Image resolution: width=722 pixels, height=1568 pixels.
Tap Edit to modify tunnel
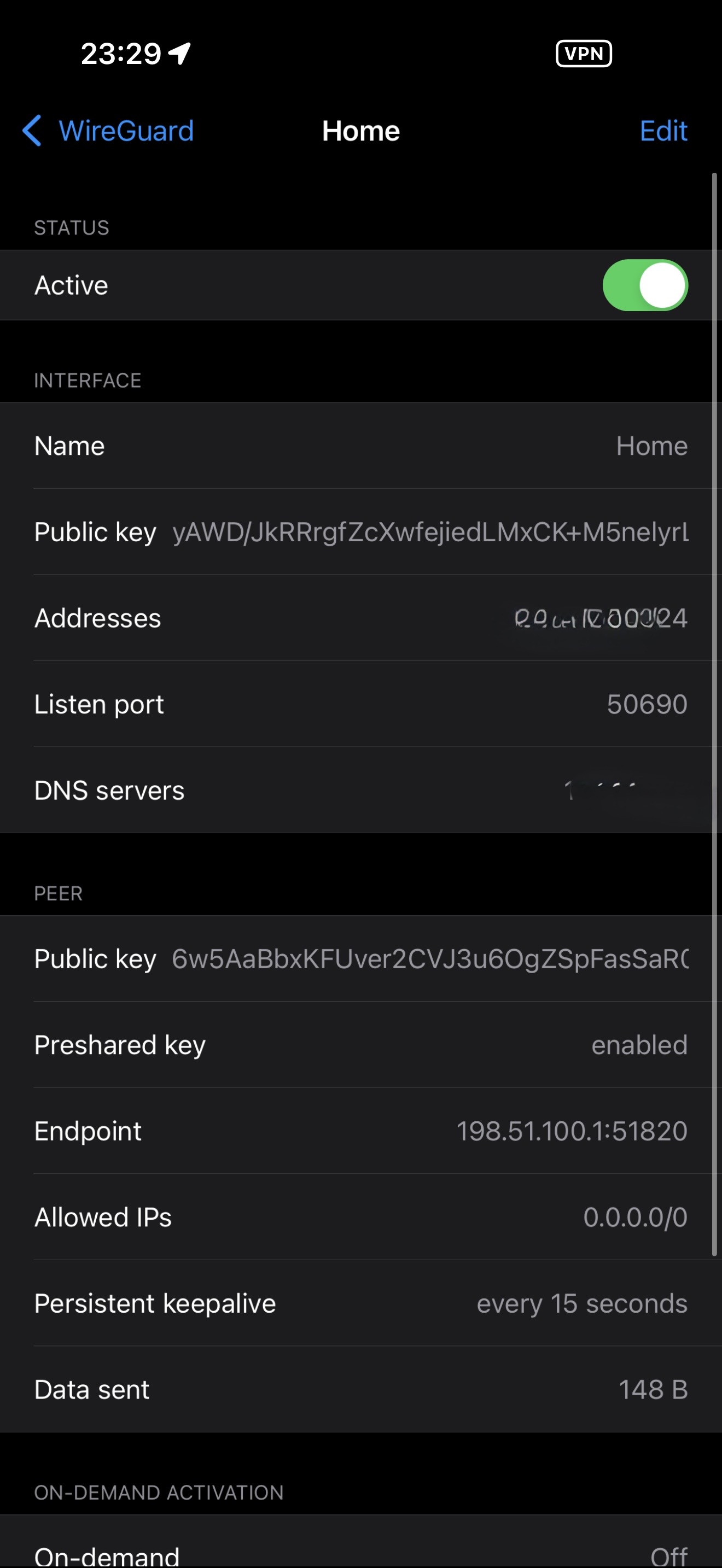coord(663,131)
